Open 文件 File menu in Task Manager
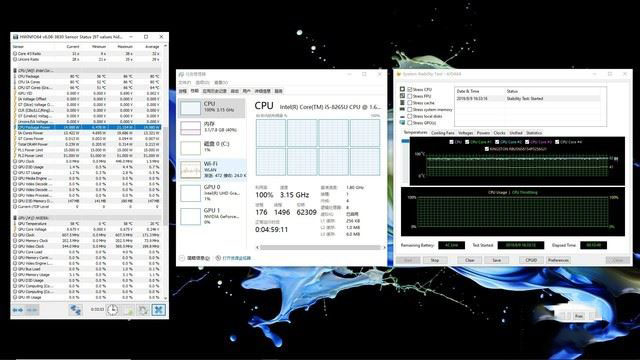640x360 pixels. 184,82
